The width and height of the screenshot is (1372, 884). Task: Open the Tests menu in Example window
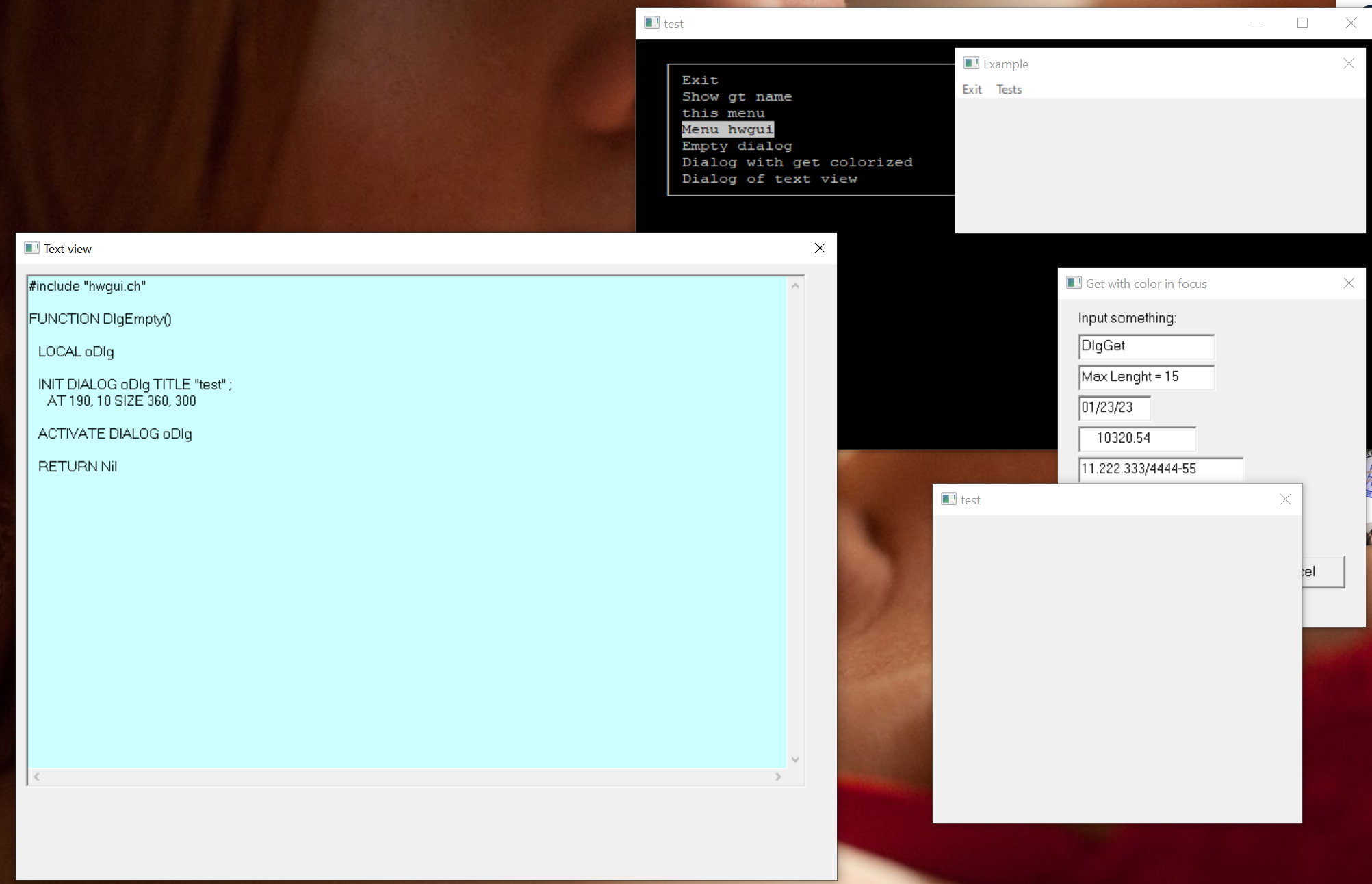tap(1009, 90)
